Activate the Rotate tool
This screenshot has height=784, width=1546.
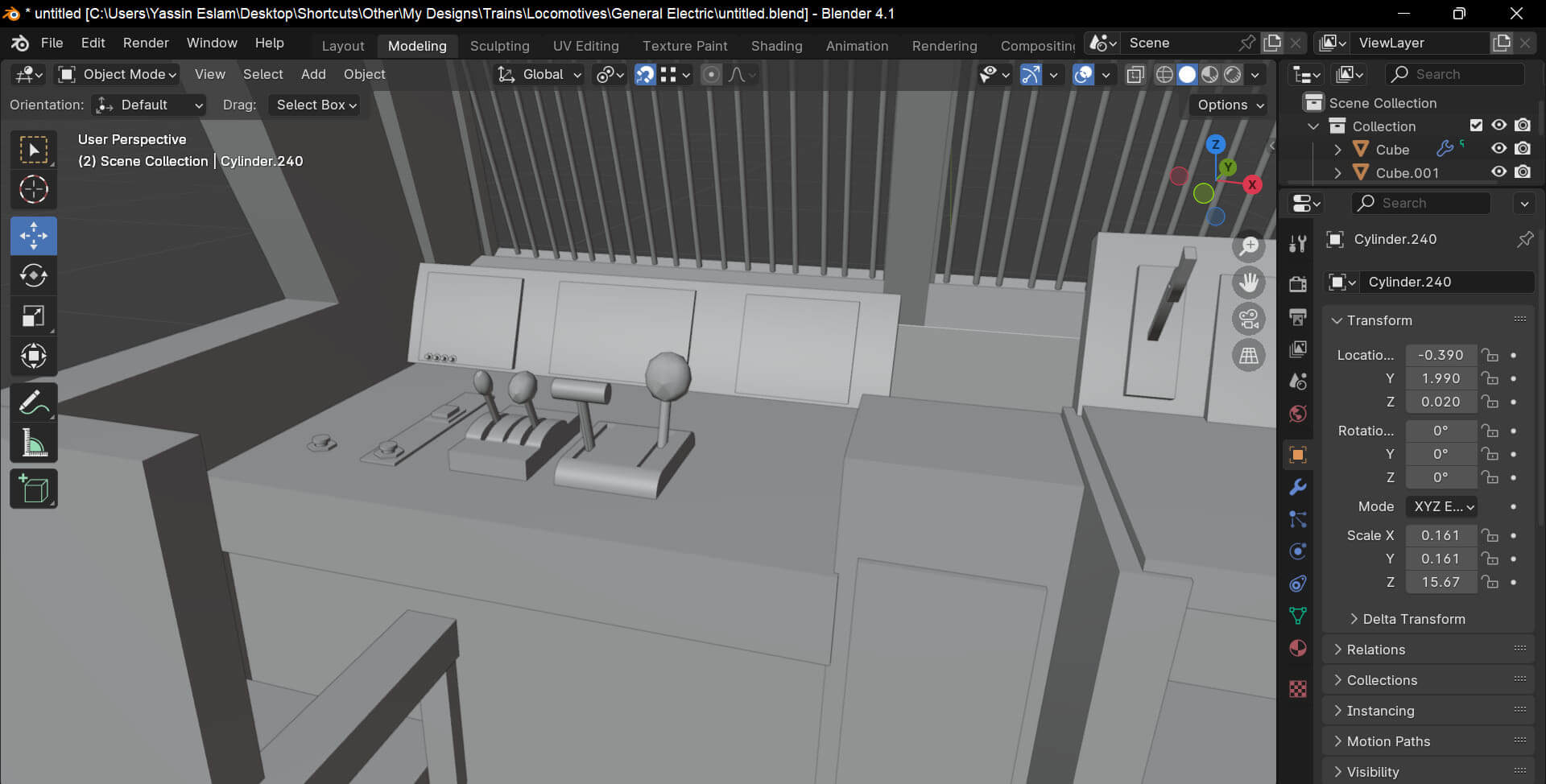pyautogui.click(x=33, y=276)
